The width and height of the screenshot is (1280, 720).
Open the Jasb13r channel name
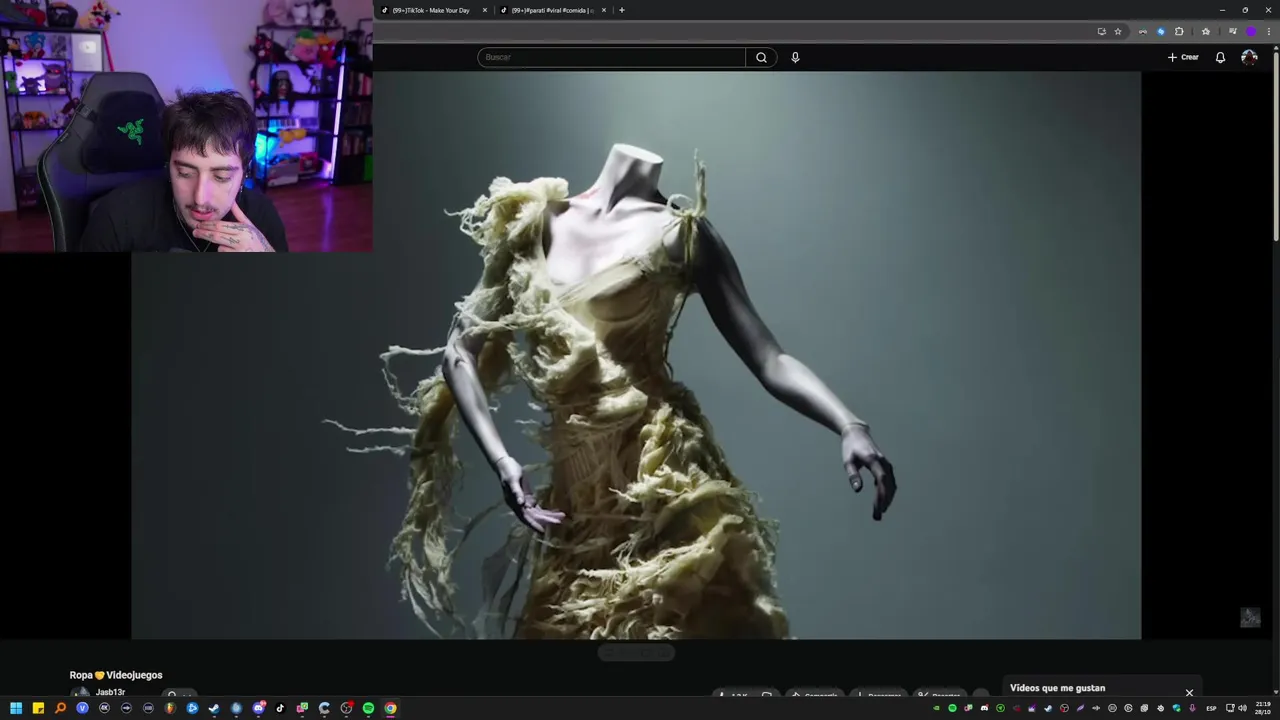110,692
